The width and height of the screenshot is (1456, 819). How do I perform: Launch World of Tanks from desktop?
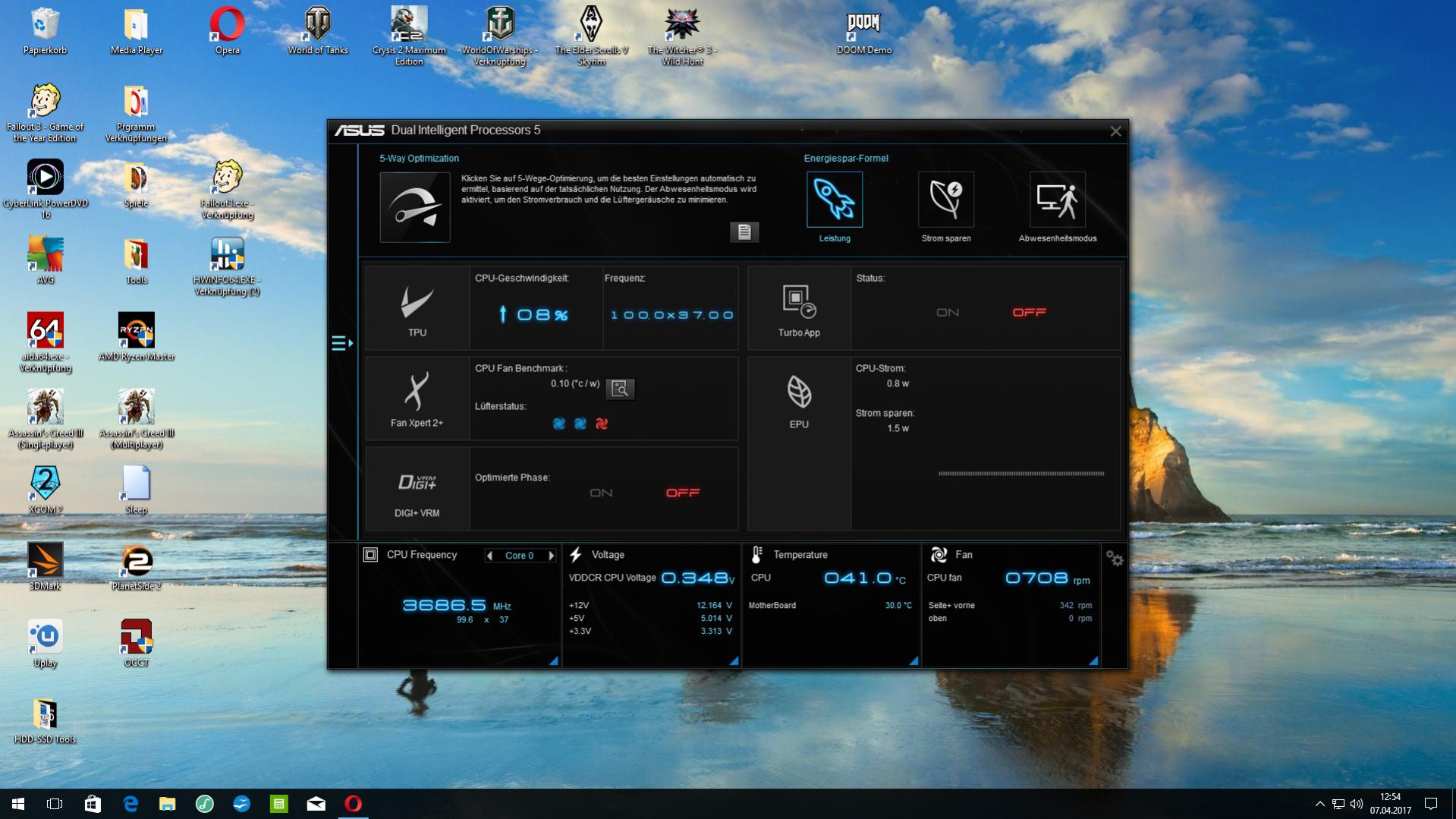coord(318,31)
